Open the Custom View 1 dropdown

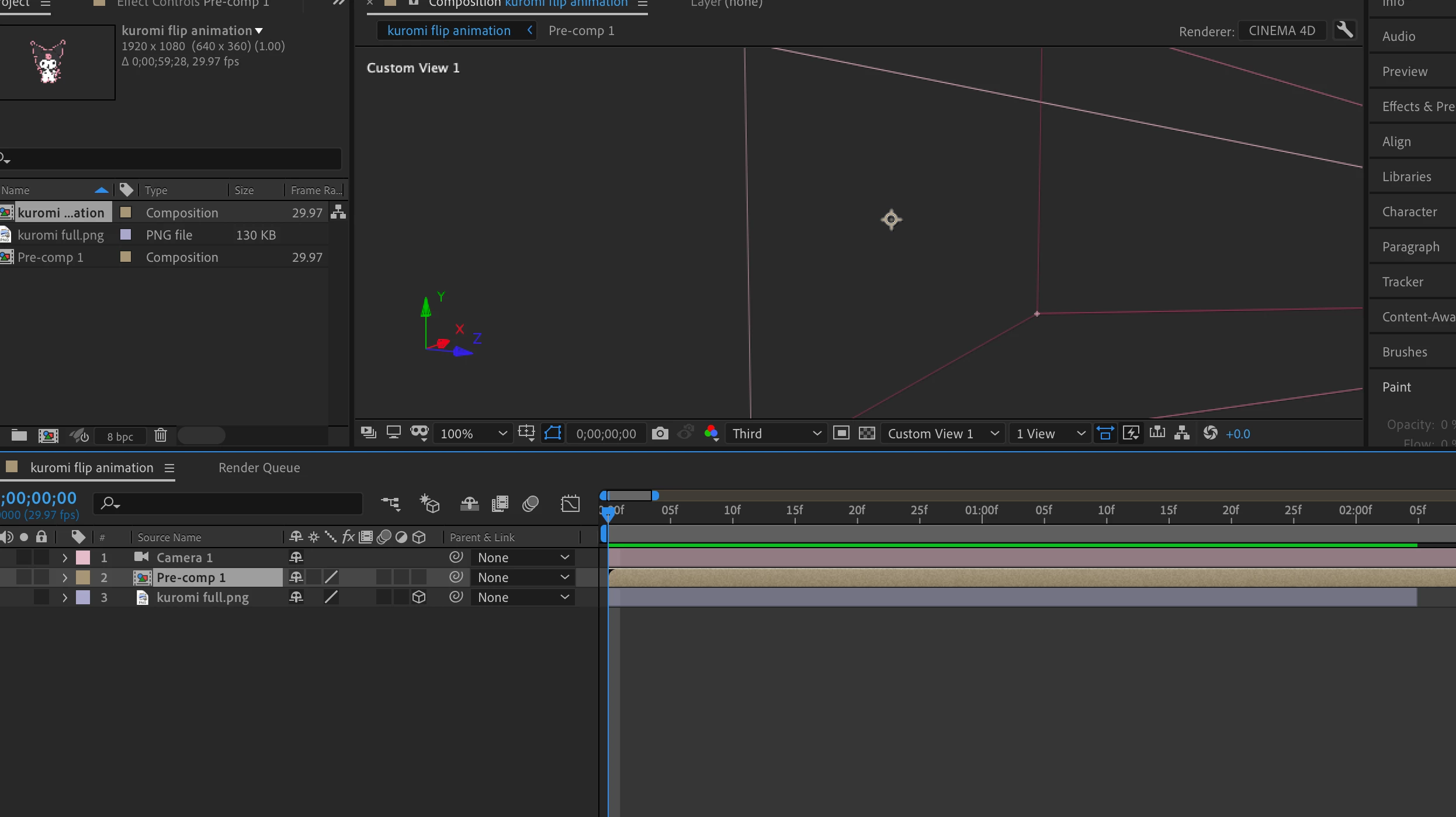coord(942,433)
